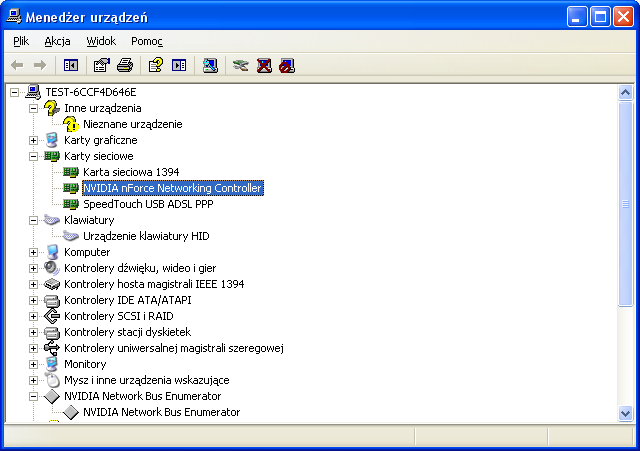Select Urządzenie klawiatury HID
640x451 pixels.
146,236
